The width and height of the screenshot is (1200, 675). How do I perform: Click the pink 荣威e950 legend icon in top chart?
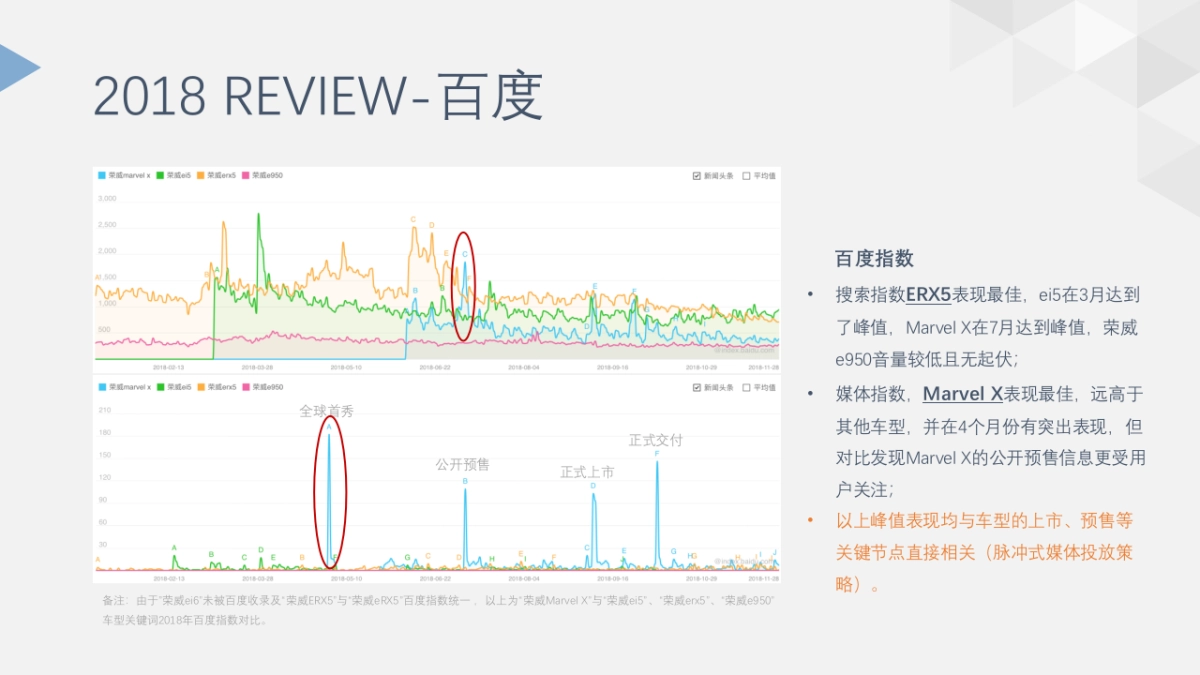(246, 174)
